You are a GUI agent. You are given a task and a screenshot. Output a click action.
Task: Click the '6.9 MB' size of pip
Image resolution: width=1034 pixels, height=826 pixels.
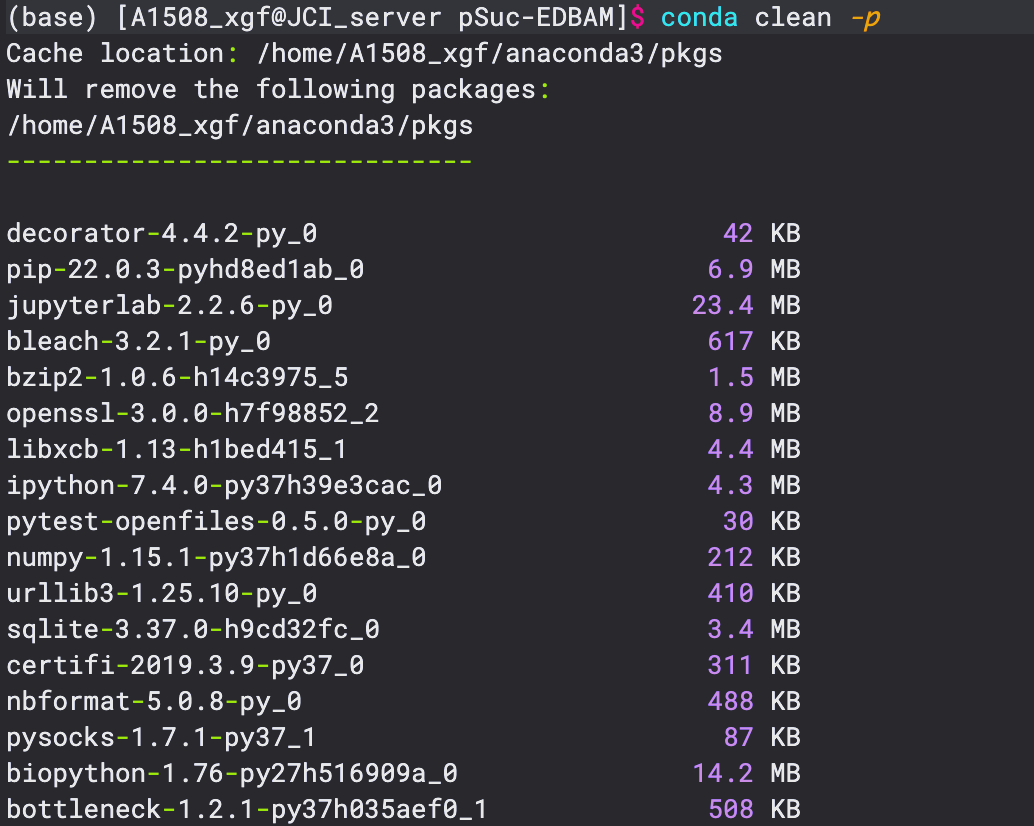point(754,270)
